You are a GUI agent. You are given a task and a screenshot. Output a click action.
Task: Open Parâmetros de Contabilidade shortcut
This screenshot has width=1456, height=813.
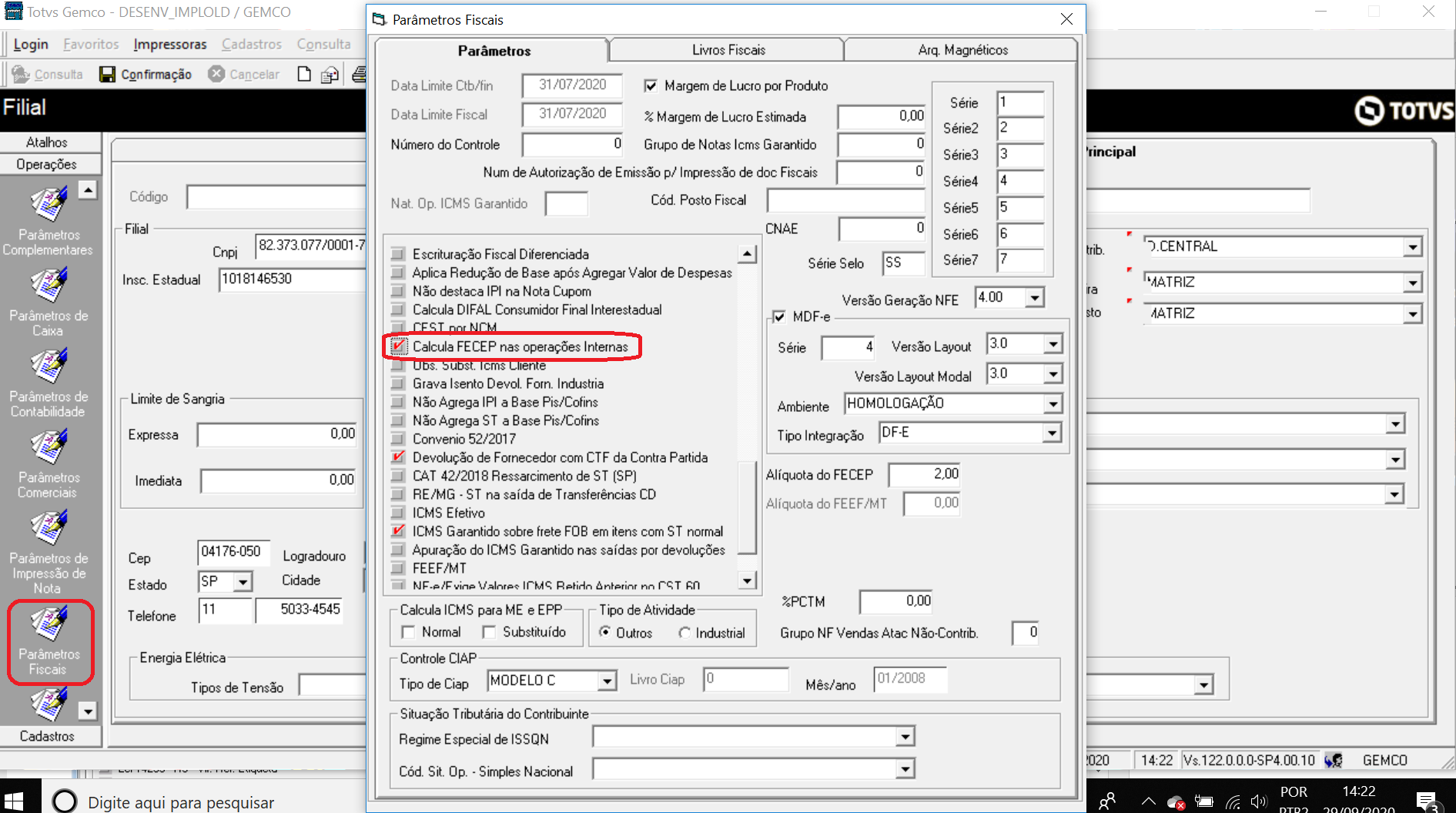[x=49, y=383]
